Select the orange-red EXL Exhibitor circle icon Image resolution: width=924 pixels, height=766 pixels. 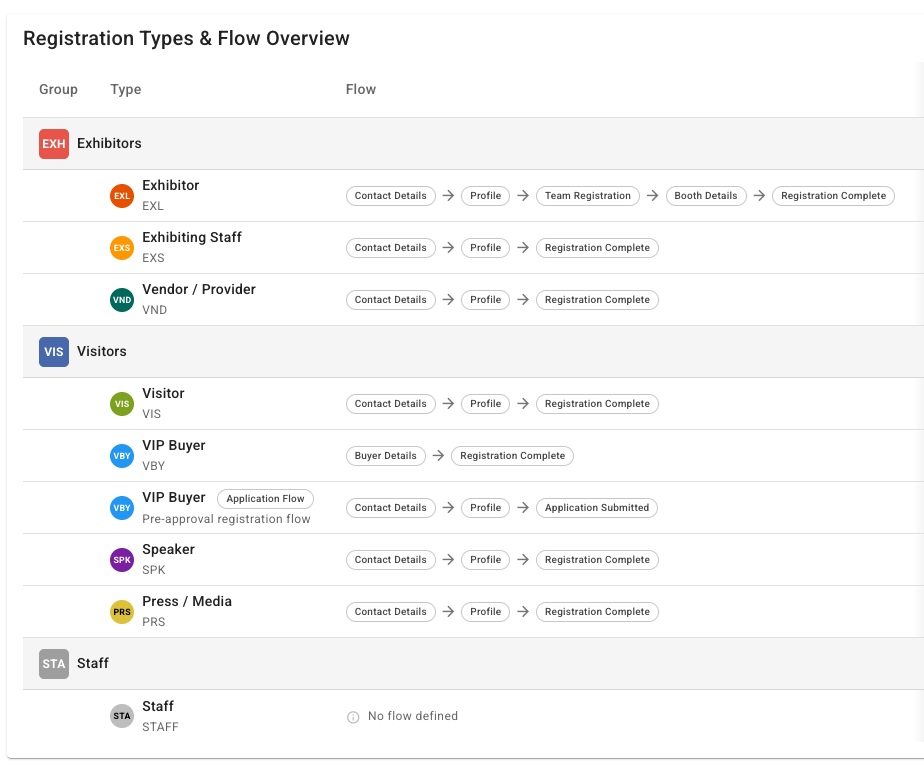pos(122,196)
